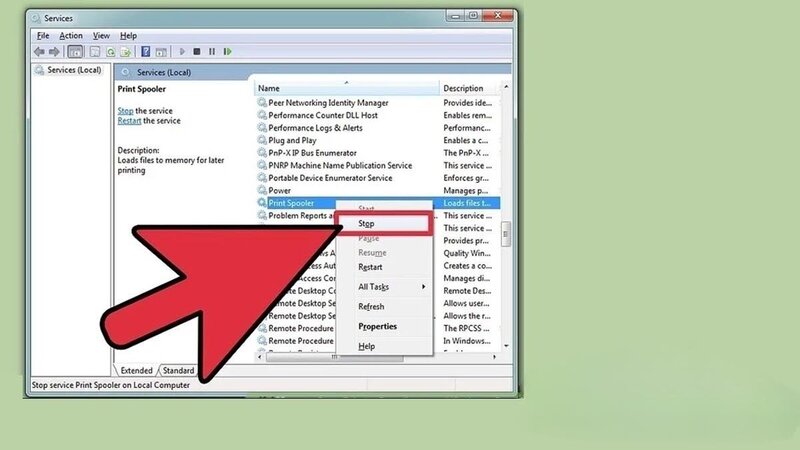The width and height of the screenshot is (800, 450).
Task: Click gear icon beside PnP-X IP Bus Enumerator
Action: tap(262, 153)
